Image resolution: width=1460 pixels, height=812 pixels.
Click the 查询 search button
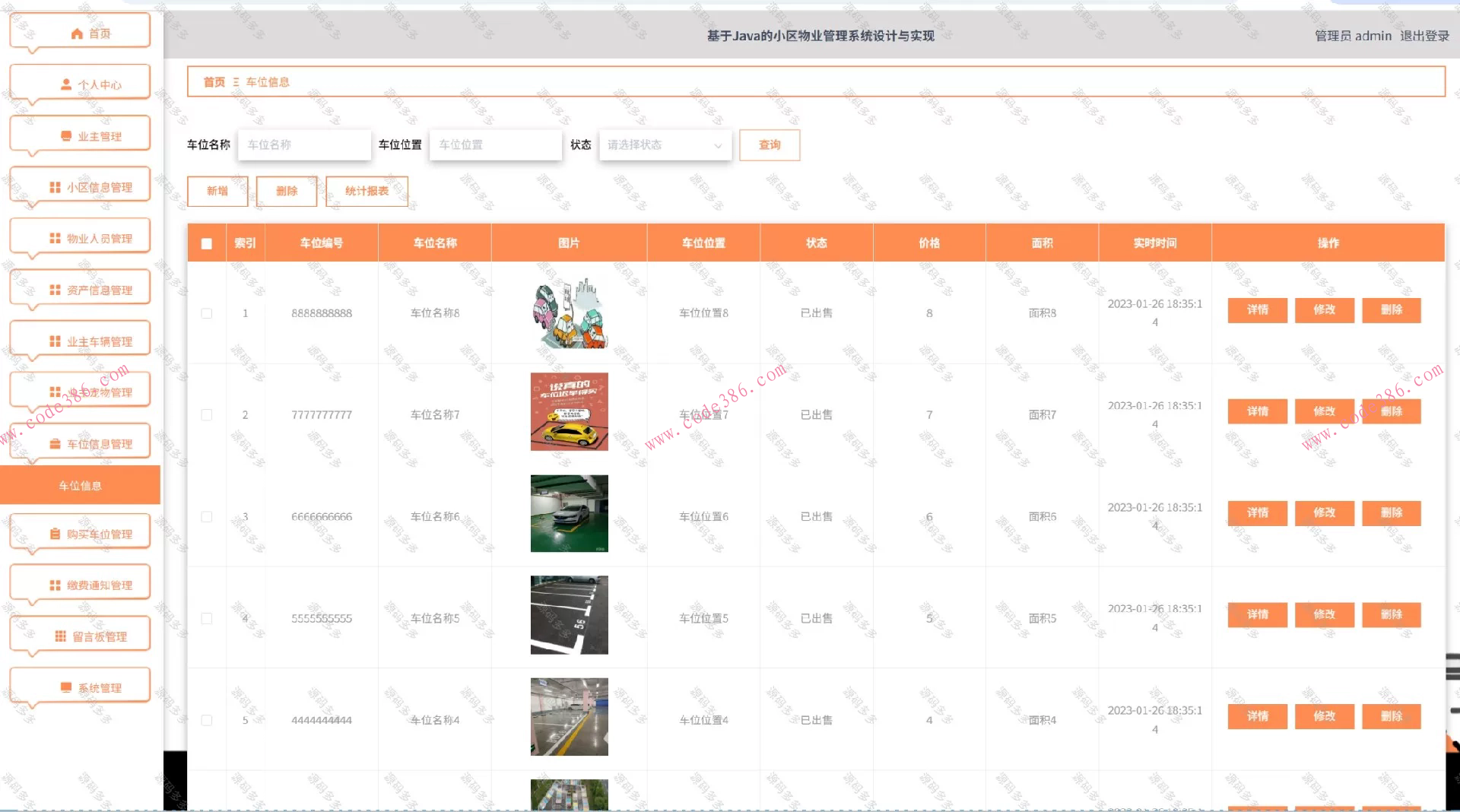[769, 144]
